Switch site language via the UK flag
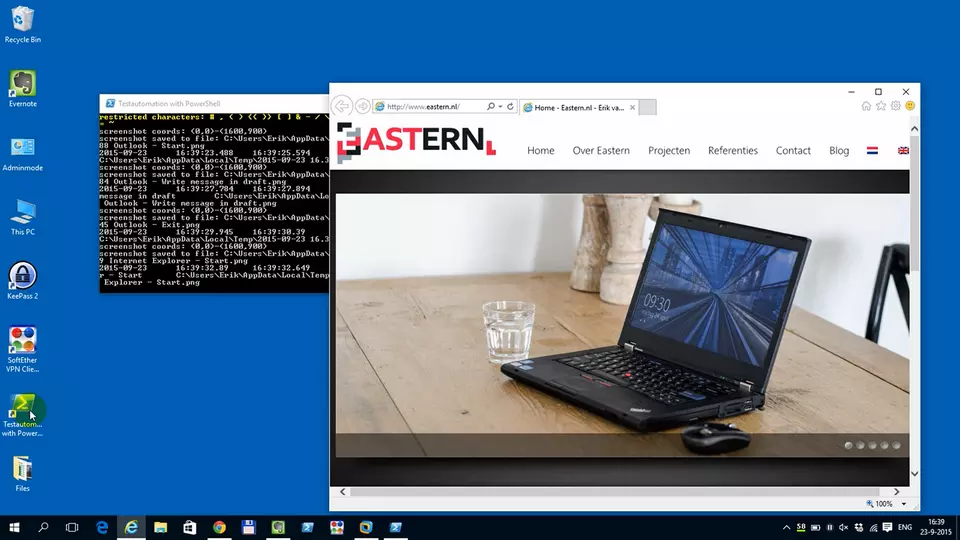Viewport: 960px width, 540px height. tap(904, 151)
